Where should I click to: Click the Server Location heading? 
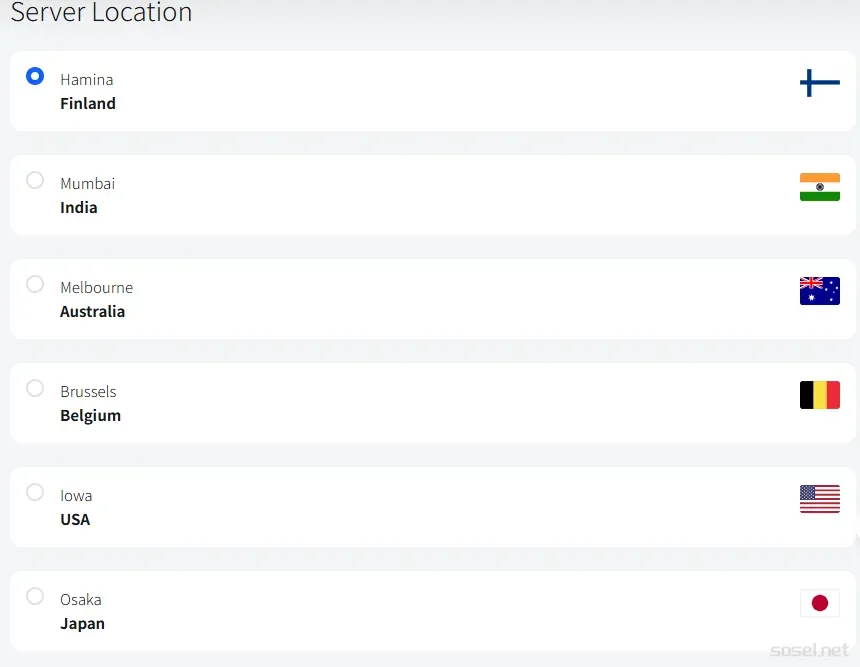coord(101,12)
